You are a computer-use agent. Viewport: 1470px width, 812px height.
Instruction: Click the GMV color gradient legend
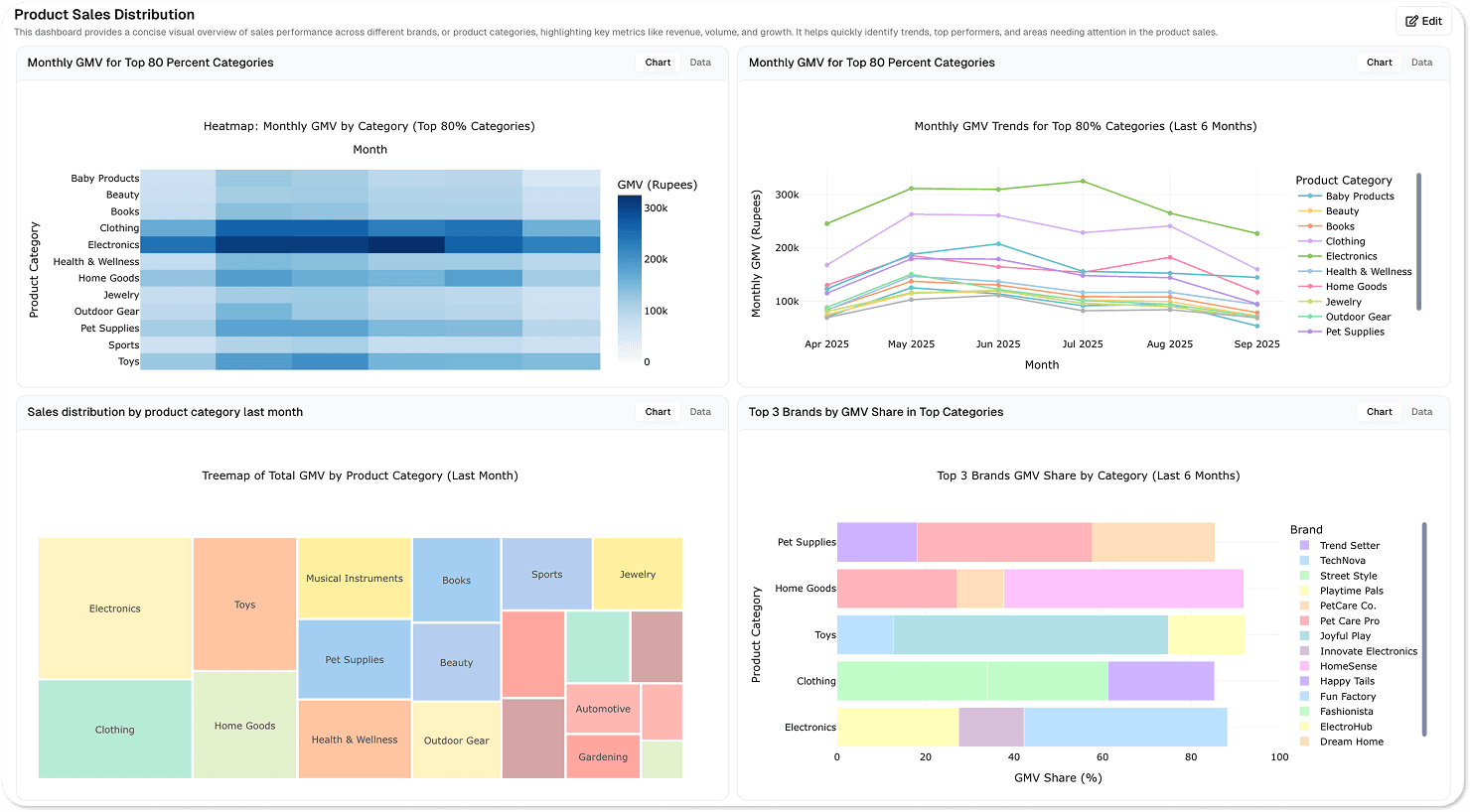pos(628,278)
